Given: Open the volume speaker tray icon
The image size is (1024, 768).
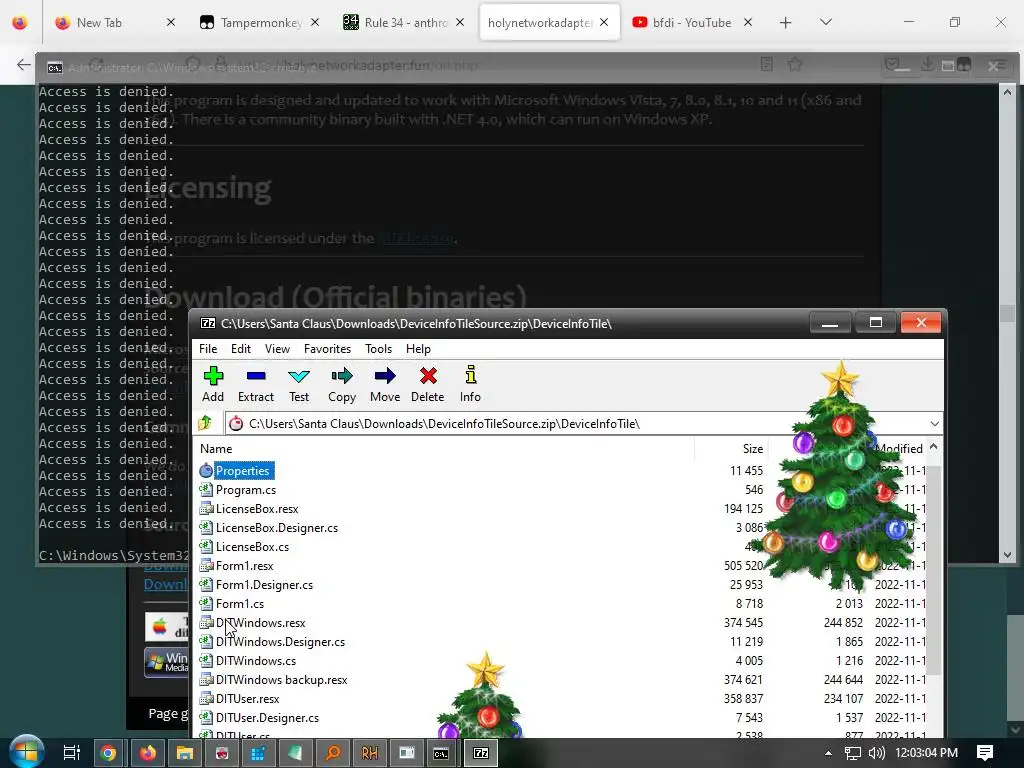Looking at the screenshot, I should click(x=876, y=753).
